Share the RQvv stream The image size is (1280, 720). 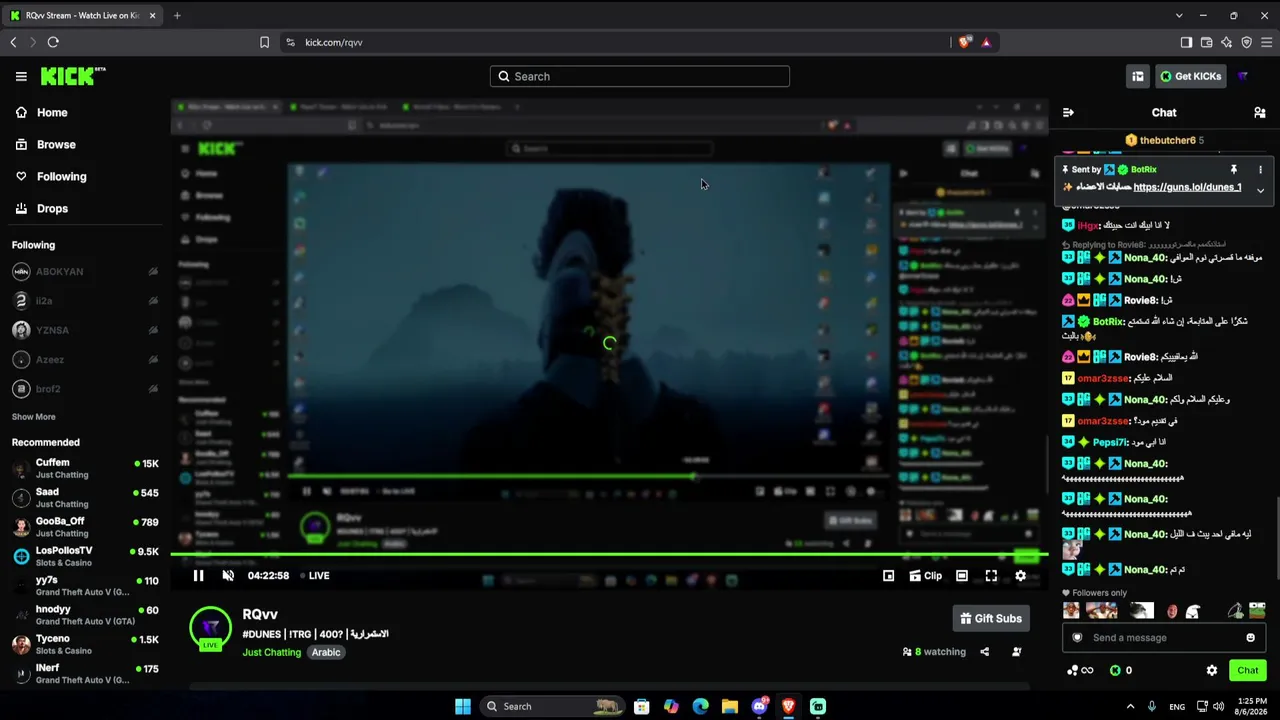[x=984, y=652]
